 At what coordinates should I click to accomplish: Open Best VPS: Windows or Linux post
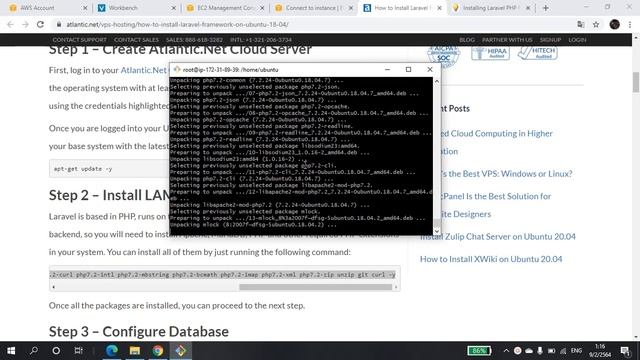point(506,173)
